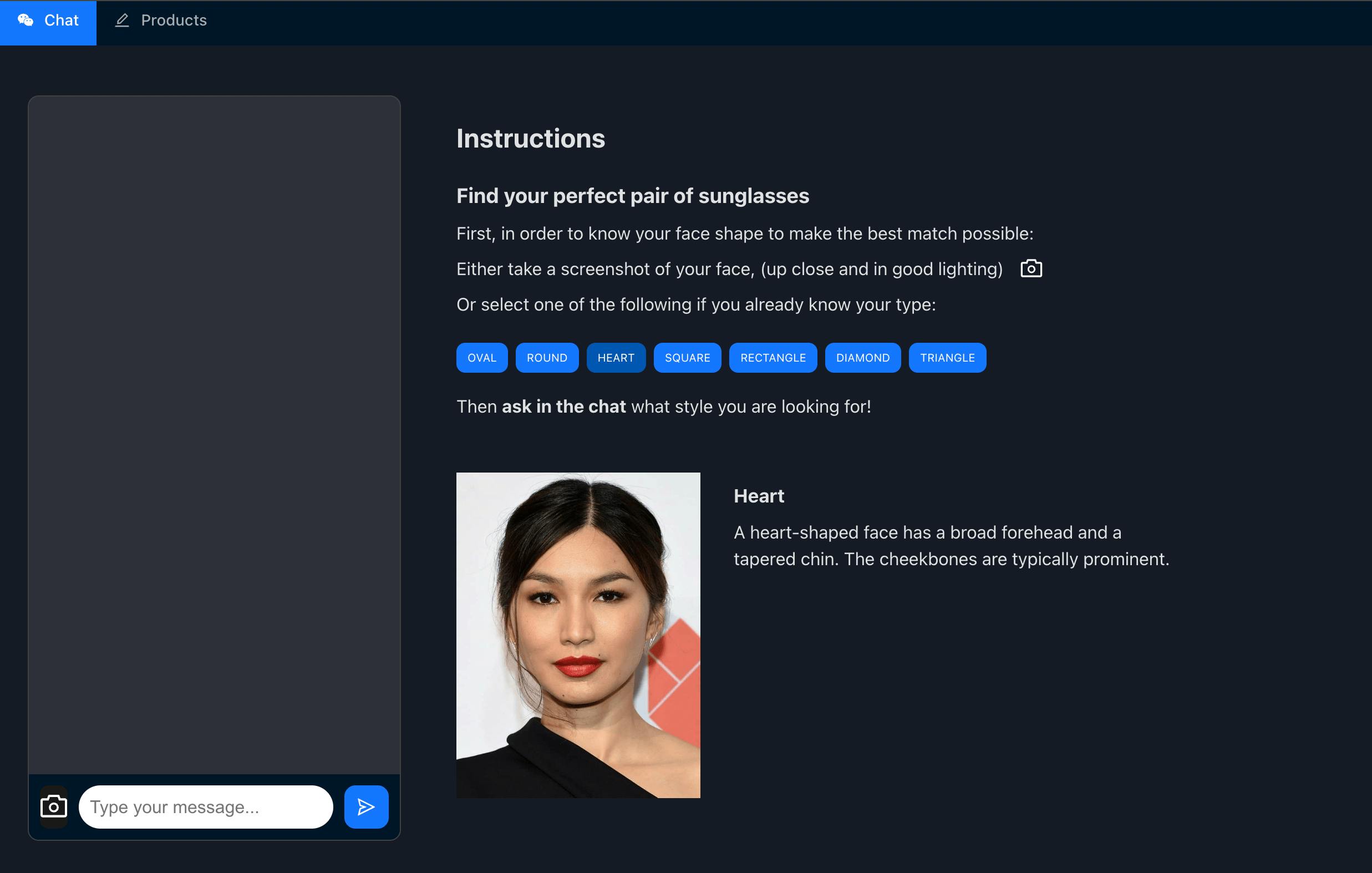
Task: Click the chat bubbles icon in the header
Action: [25, 21]
